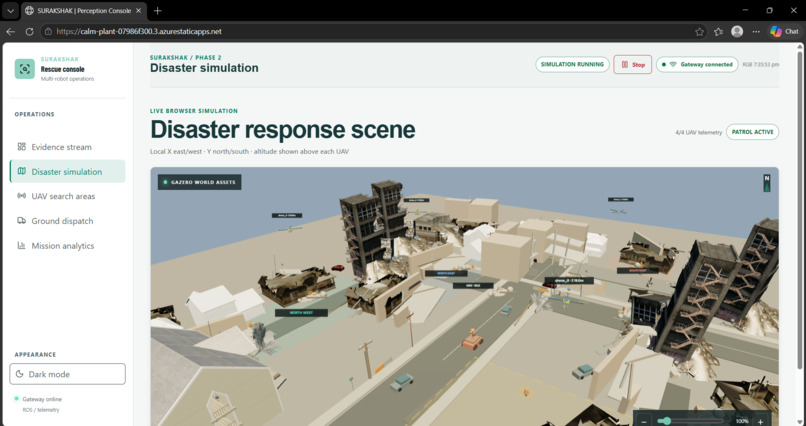
Task: Click the PATROL ACTIVE badge
Action: click(753, 132)
